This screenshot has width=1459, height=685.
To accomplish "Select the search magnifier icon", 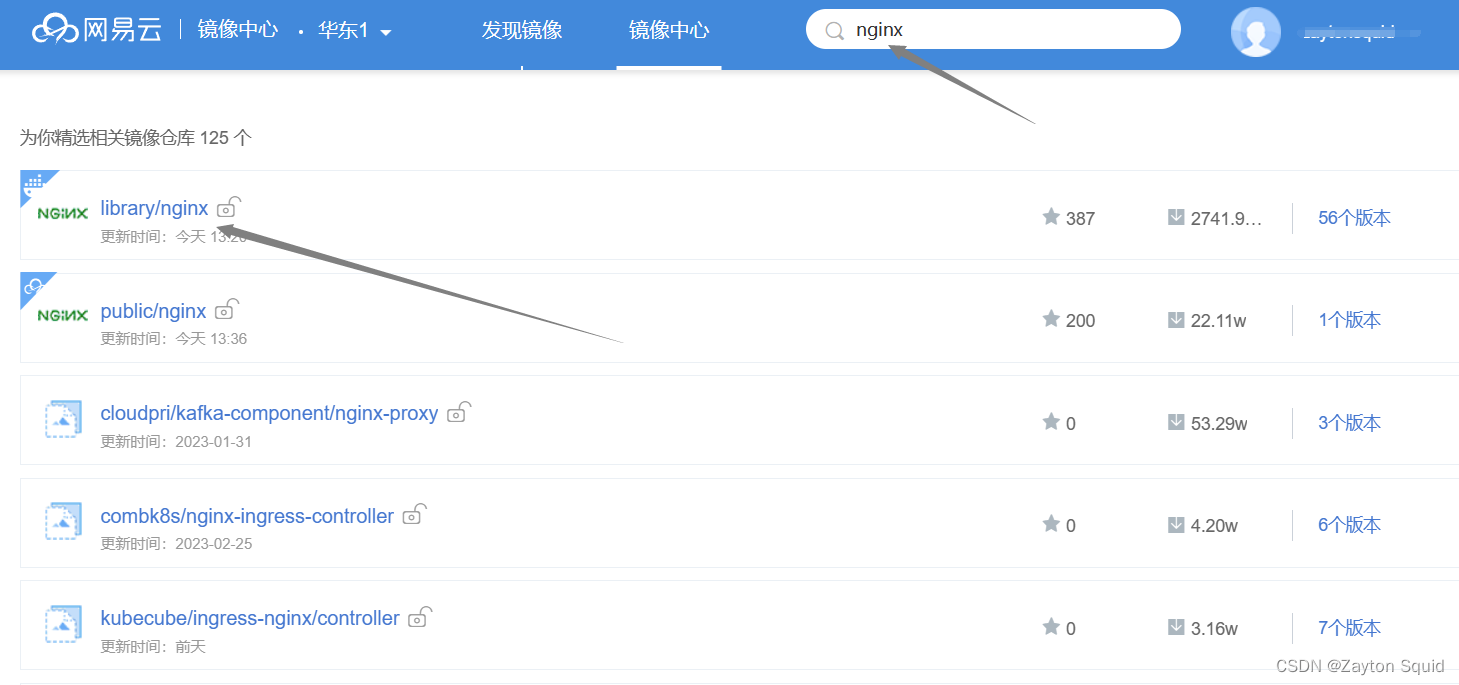I will [834, 29].
